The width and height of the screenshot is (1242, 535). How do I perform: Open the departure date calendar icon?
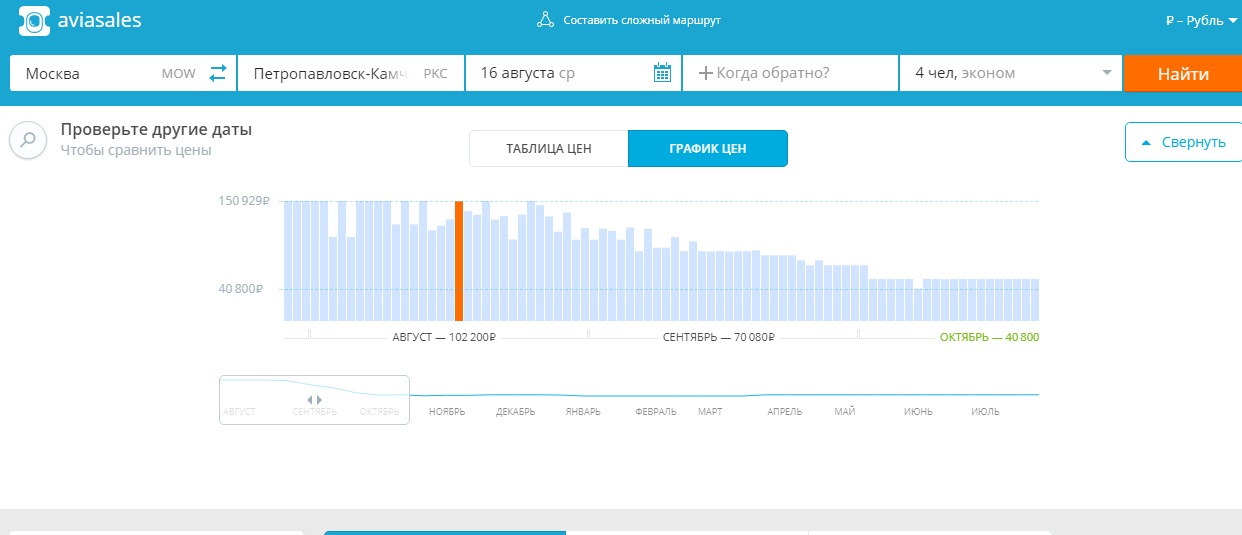[662, 73]
